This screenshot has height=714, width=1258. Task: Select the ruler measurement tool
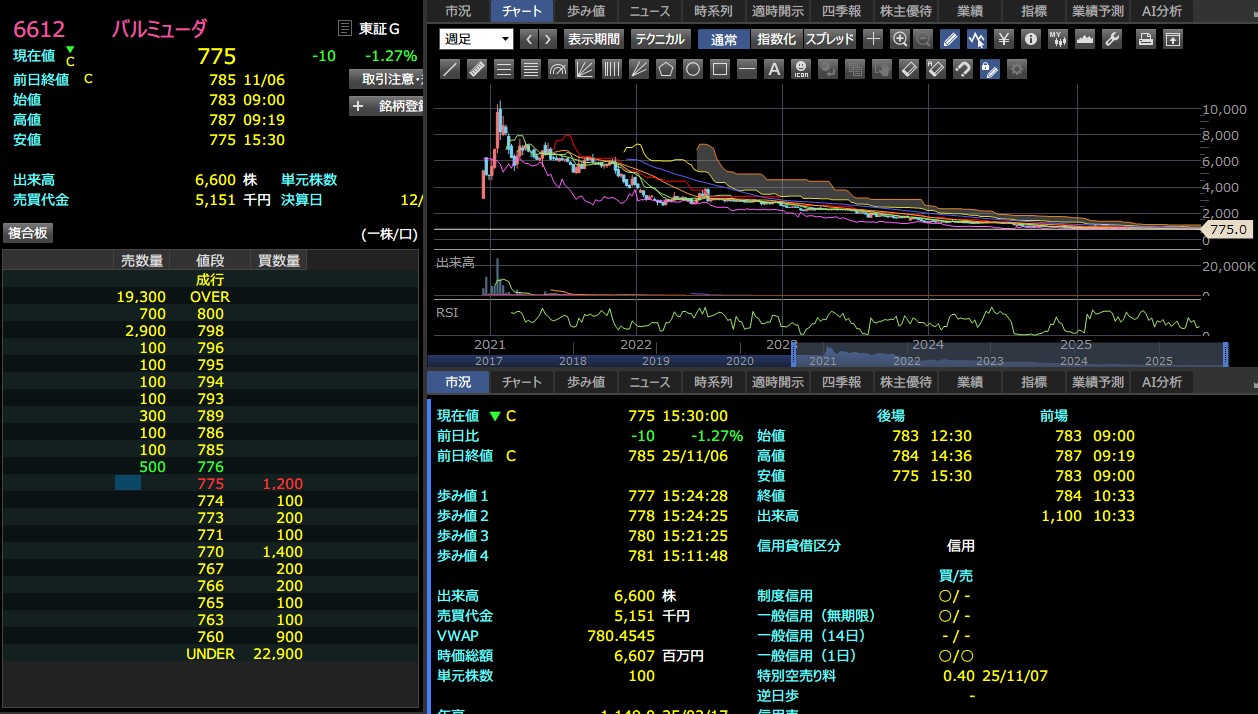477,69
